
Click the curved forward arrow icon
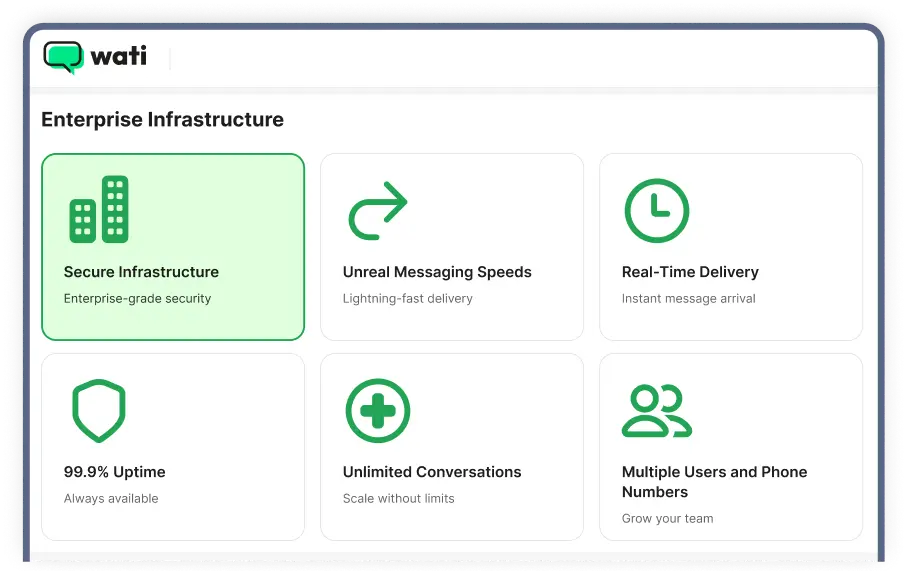[377, 211]
